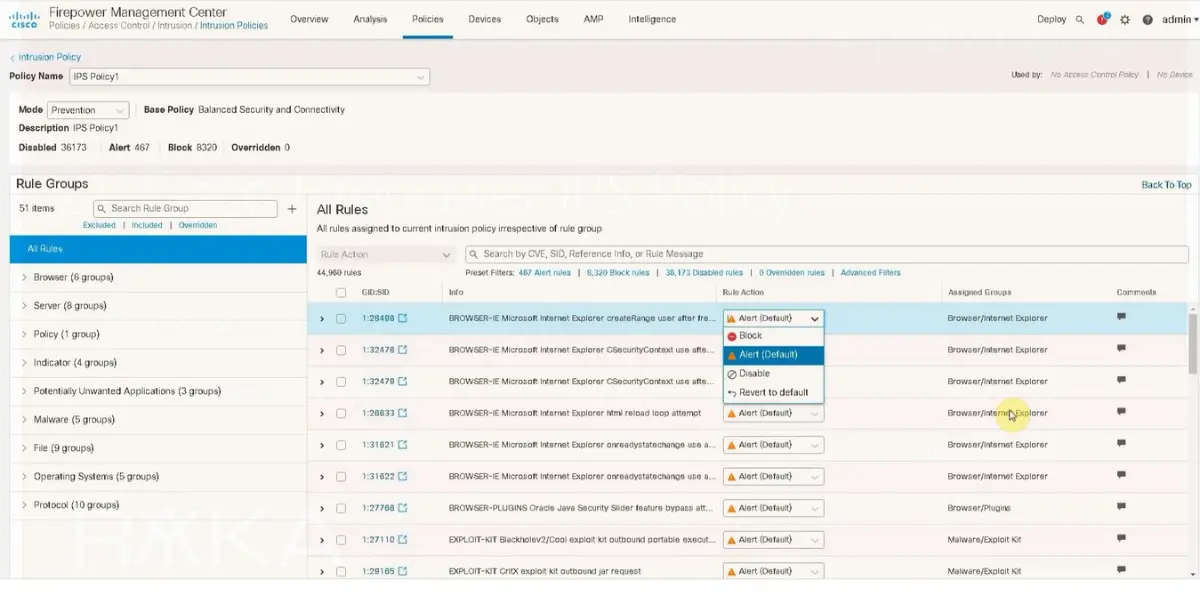The width and height of the screenshot is (1200, 600).
Task: Open the help question mark icon
Action: coord(1147,20)
